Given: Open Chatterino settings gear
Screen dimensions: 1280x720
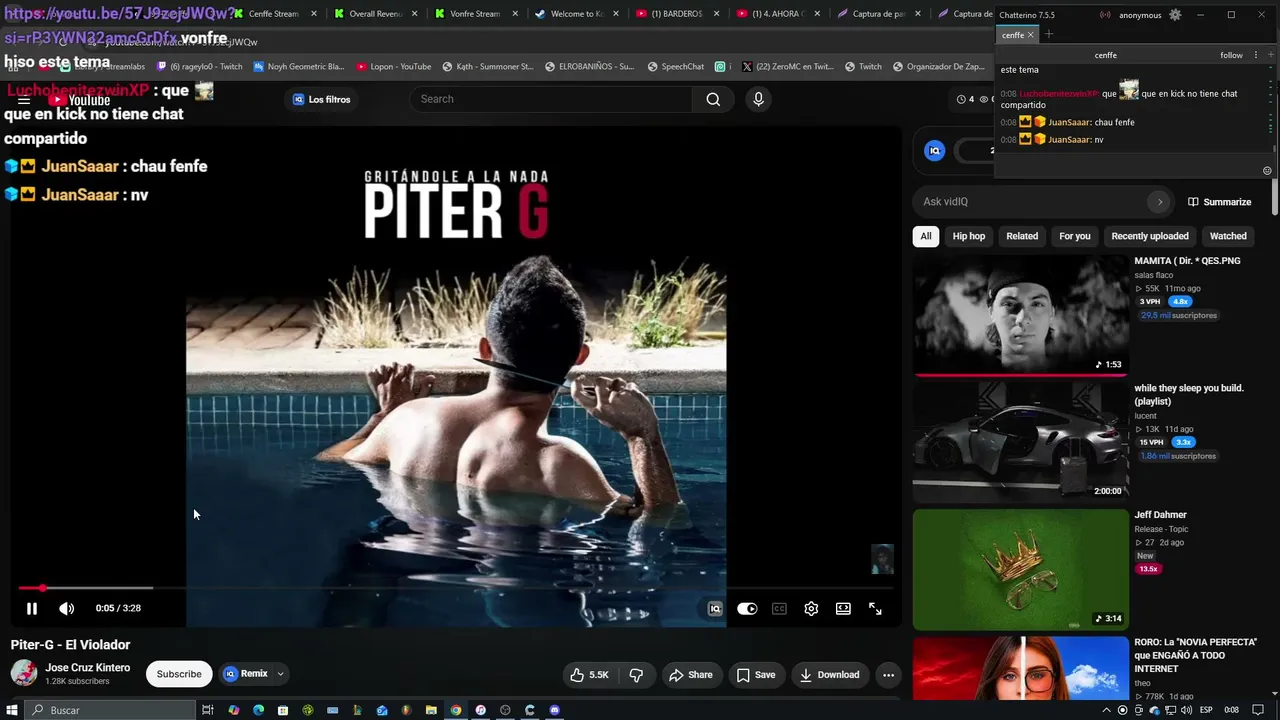Looking at the screenshot, I should tap(1175, 15).
